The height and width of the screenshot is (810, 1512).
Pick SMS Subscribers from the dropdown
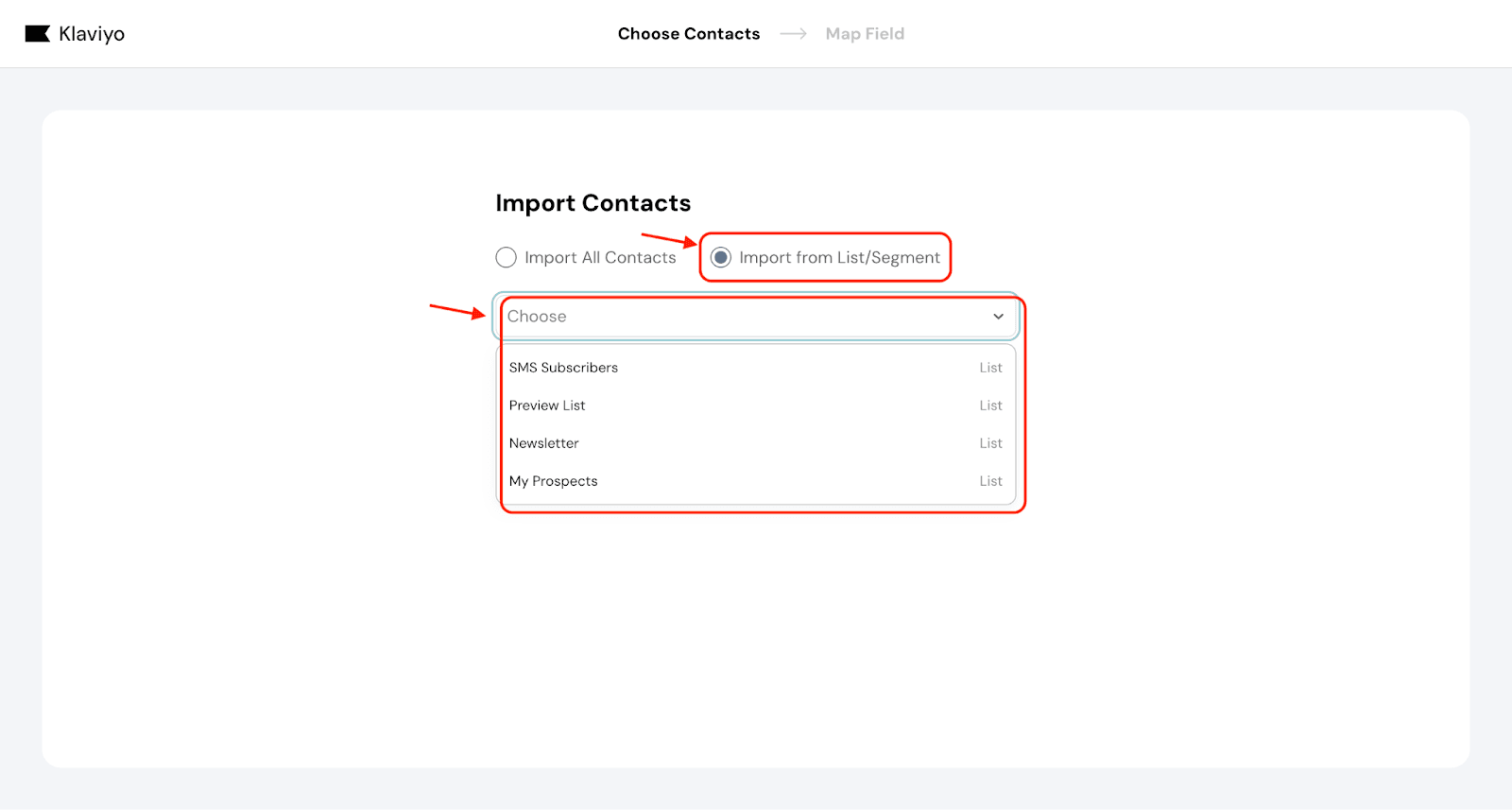[563, 368]
